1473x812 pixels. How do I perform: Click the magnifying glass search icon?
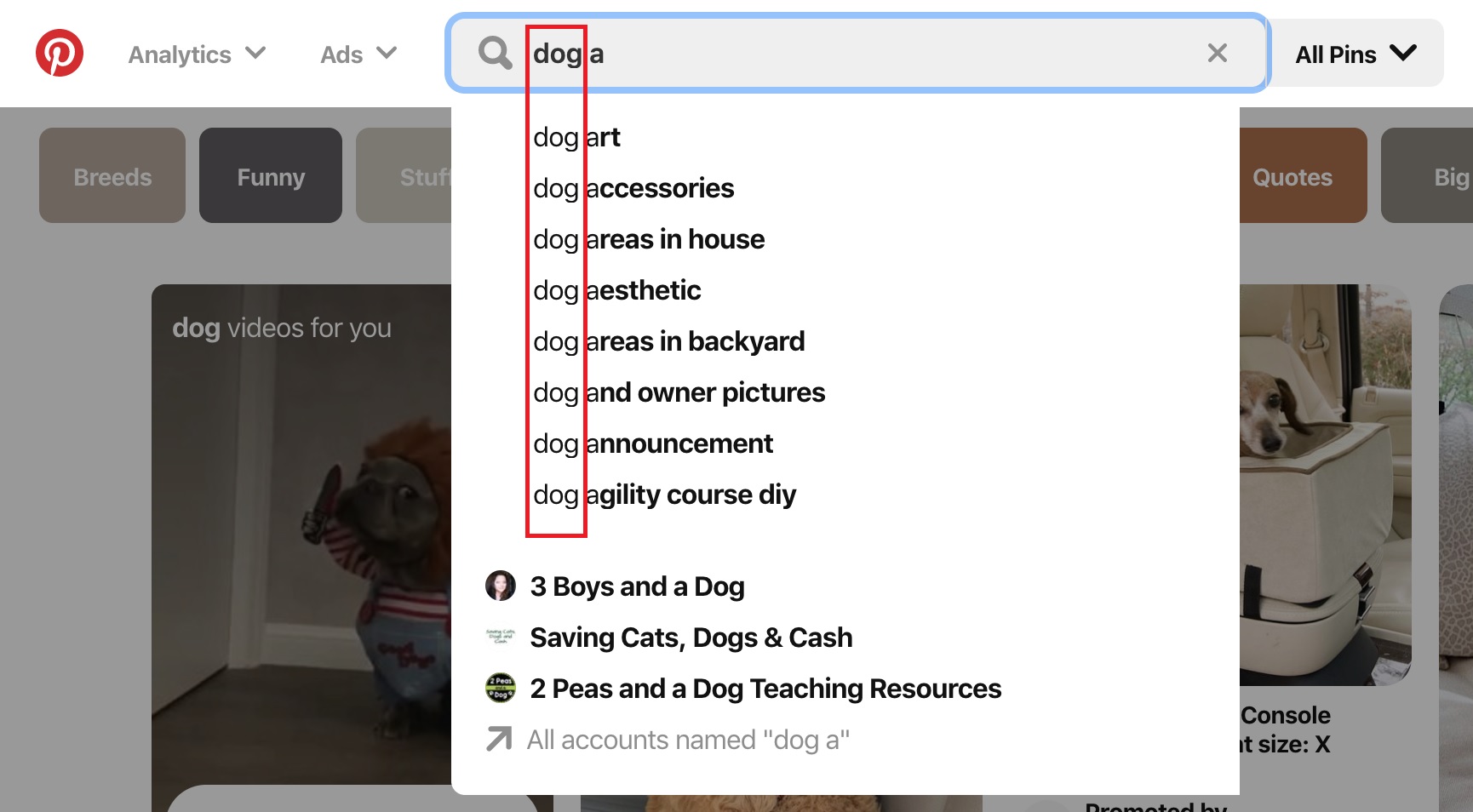[x=493, y=53]
